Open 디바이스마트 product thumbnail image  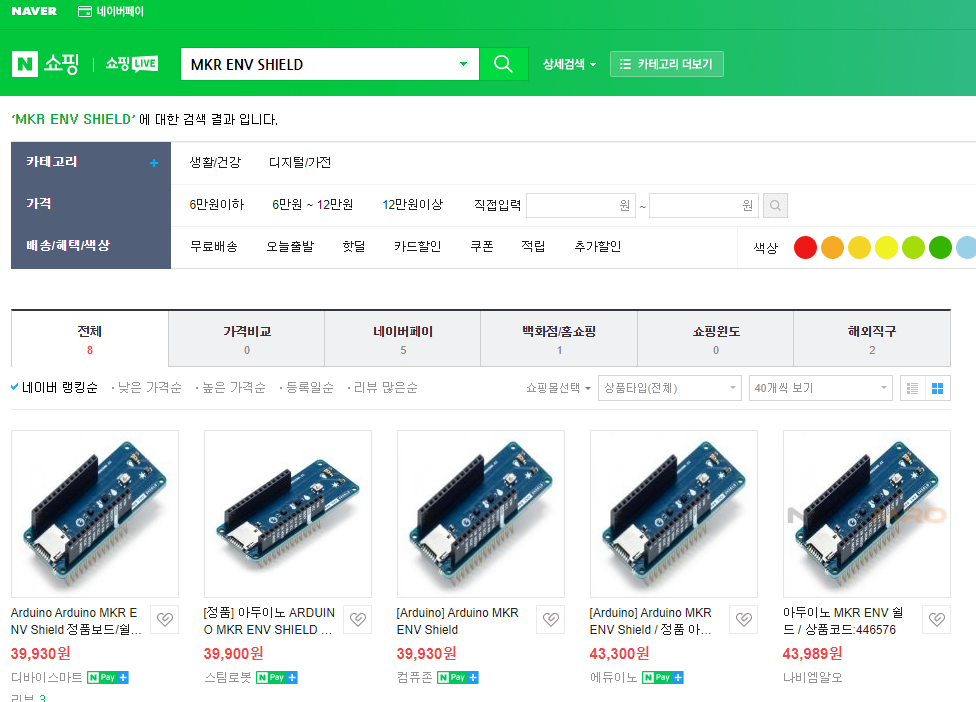point(95,514)
